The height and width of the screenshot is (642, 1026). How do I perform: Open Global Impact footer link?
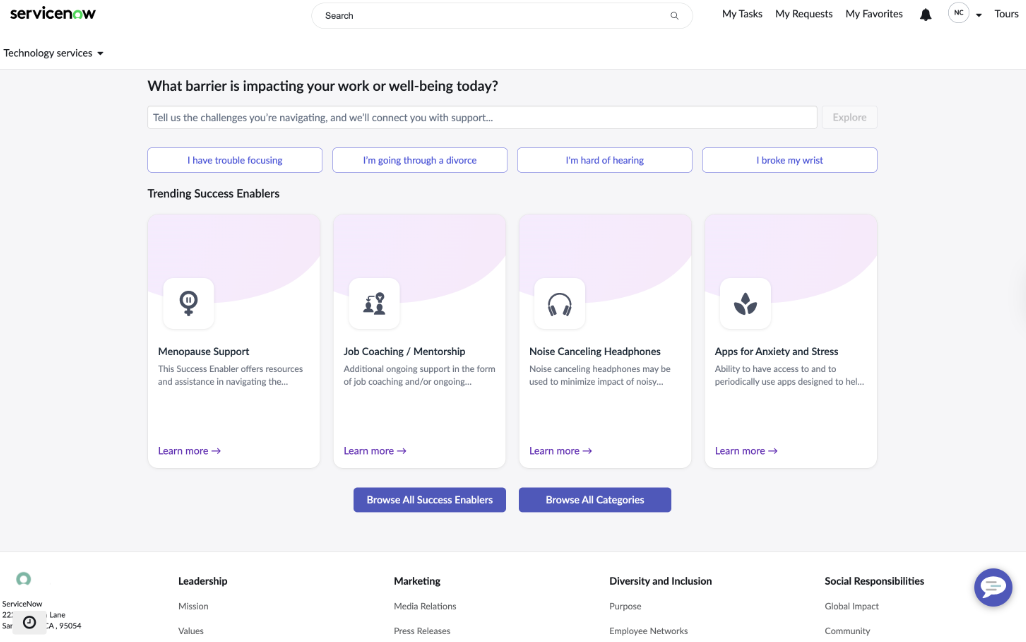(x=851, y=607)
